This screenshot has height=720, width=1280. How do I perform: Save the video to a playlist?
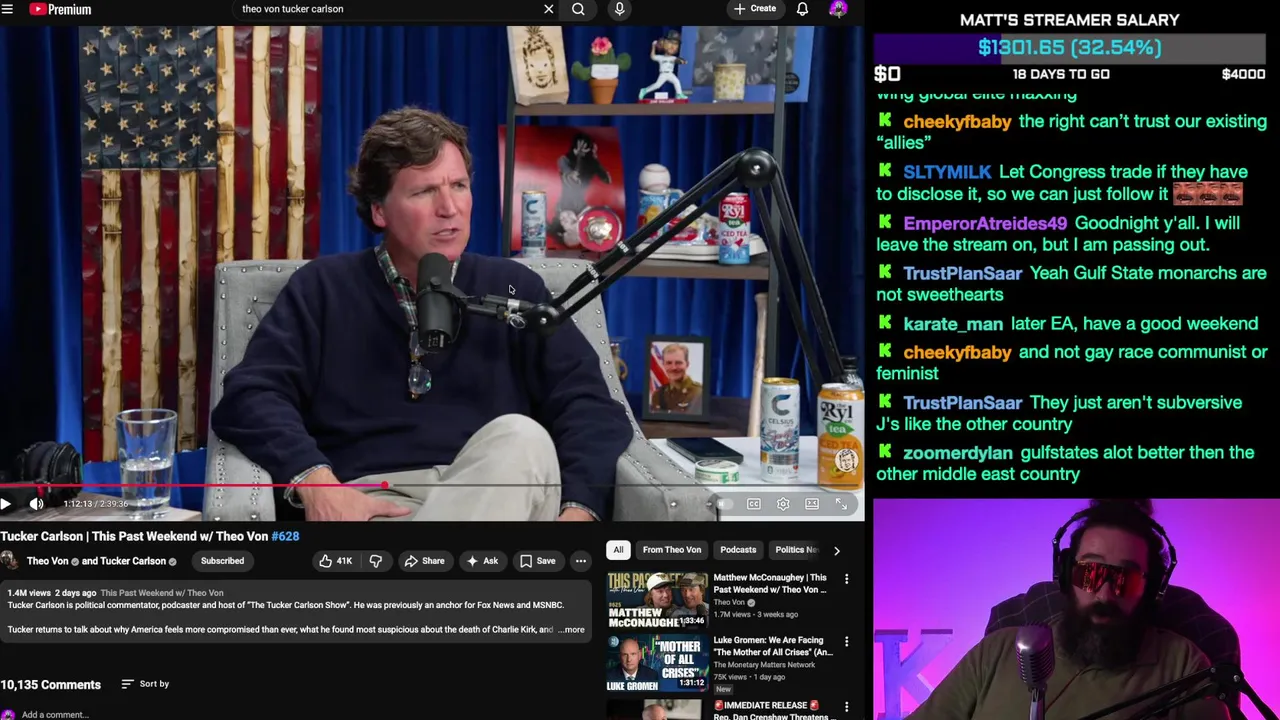click(x=537, y=561)
